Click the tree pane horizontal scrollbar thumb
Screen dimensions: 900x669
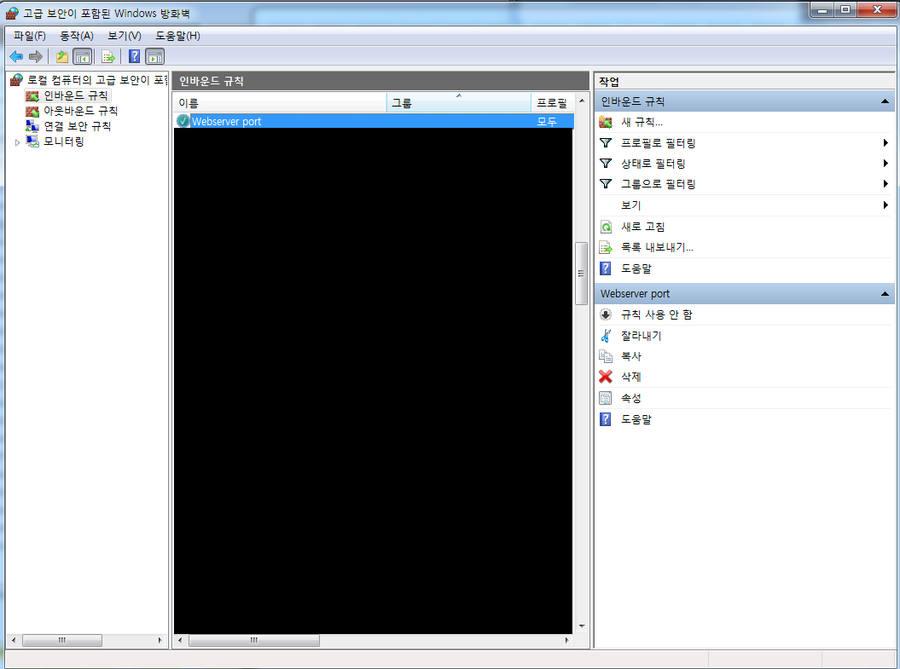click(62, 640)
